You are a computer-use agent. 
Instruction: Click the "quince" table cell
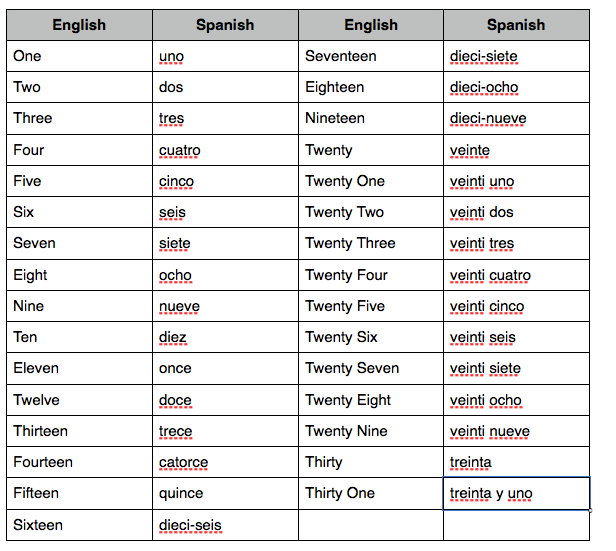(x=181, y=493)
